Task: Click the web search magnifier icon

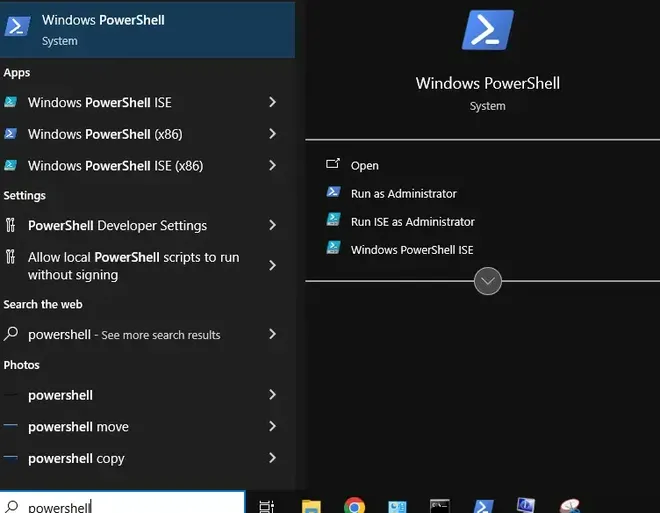Action: [11, 334]
